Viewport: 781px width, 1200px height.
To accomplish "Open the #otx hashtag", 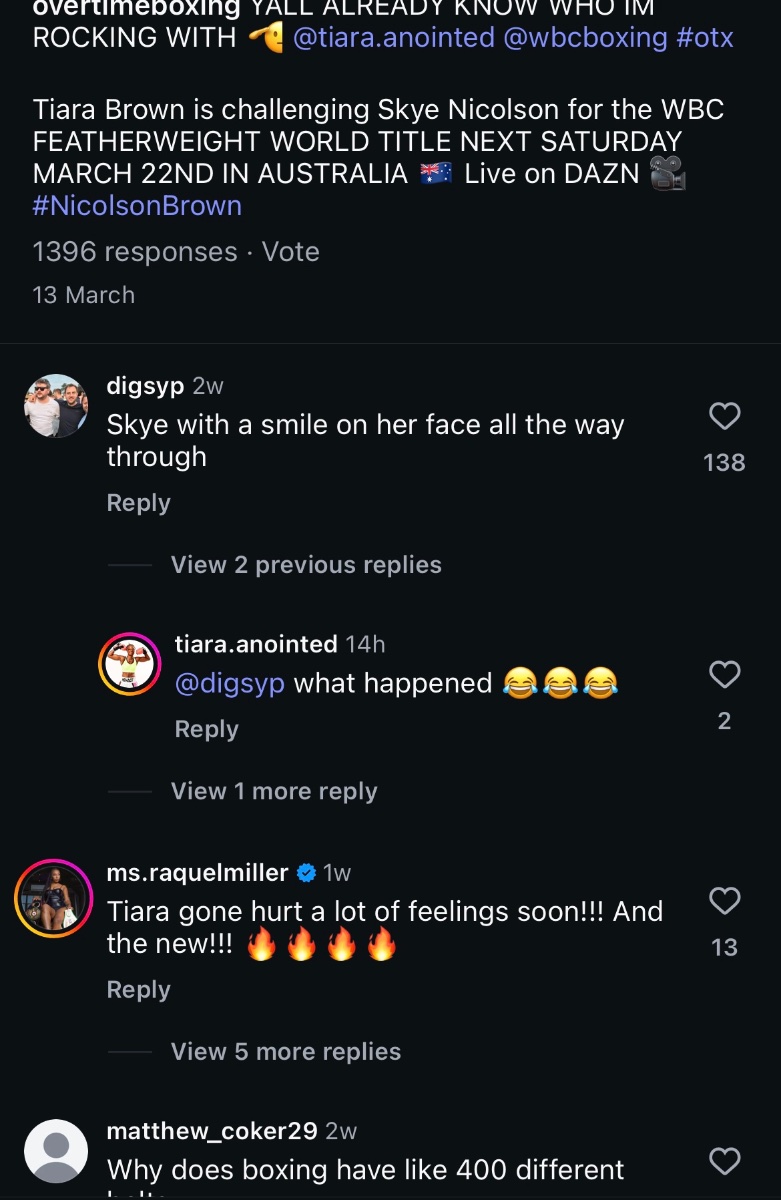I will point(705,38).
